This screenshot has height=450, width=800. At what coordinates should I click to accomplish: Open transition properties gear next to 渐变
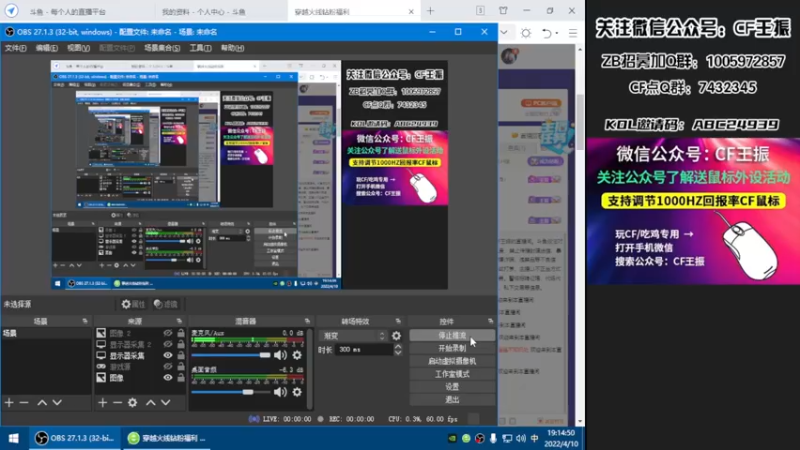(x=396, y=336)
